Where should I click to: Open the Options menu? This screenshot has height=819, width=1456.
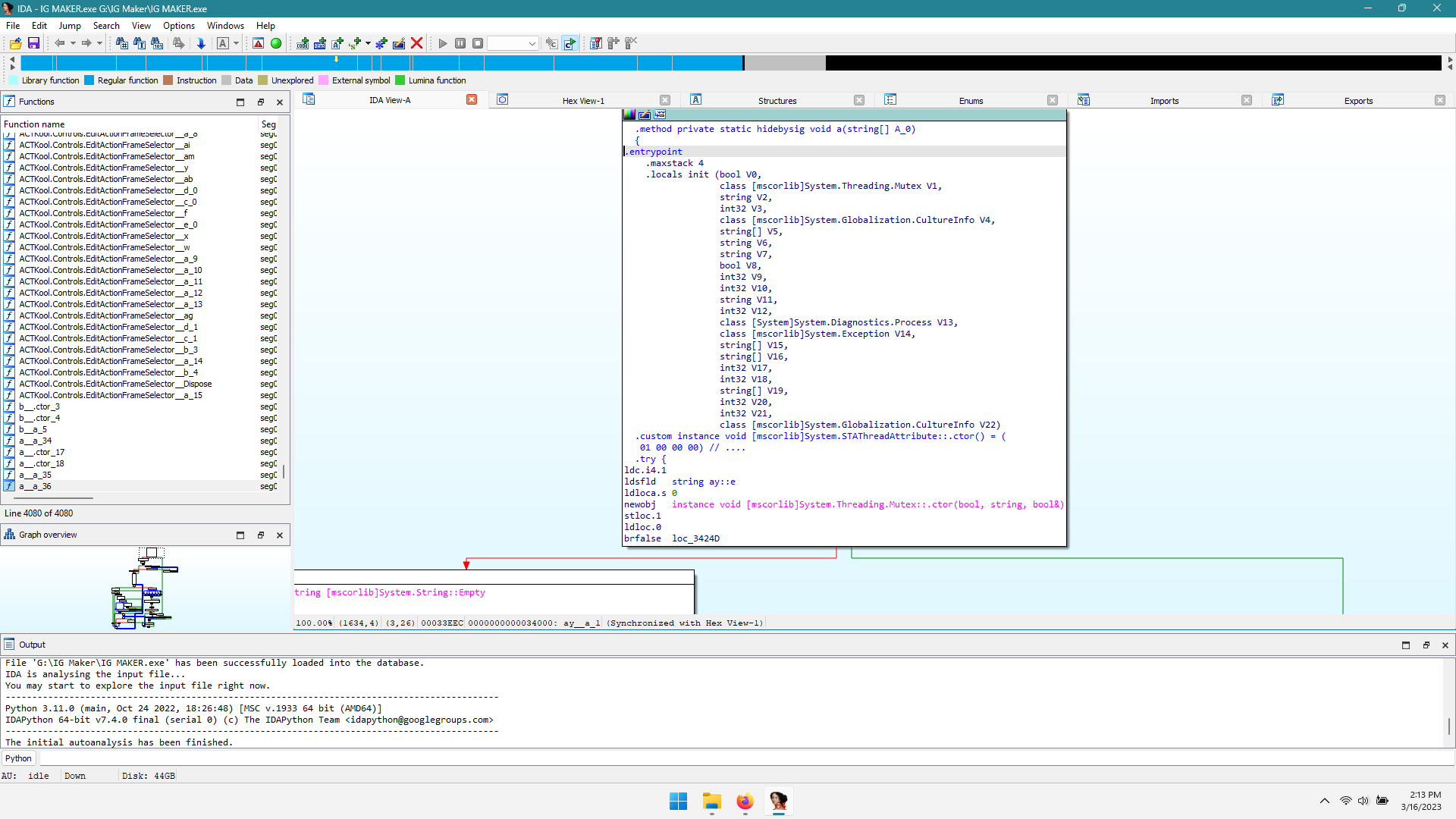(x=179, y=25)
